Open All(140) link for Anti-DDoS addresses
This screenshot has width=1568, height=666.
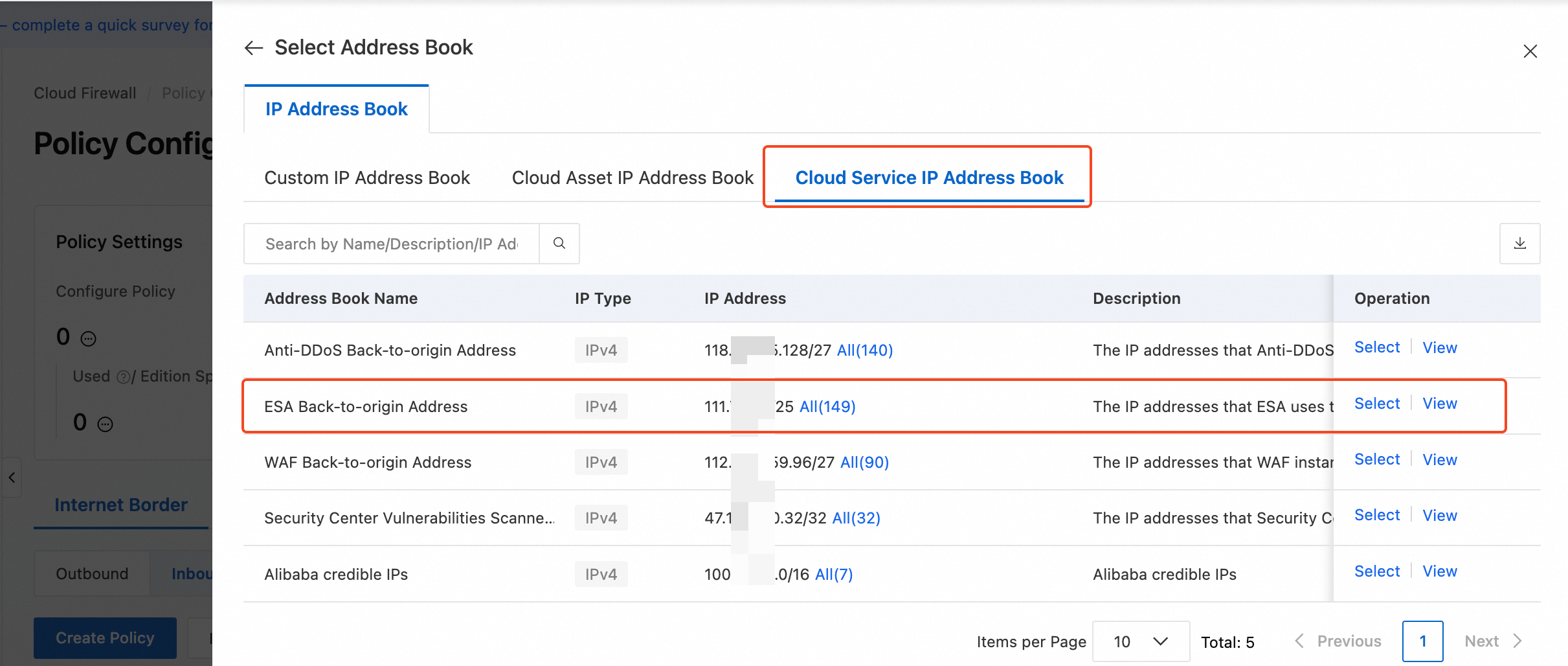[x=865, y=350]
